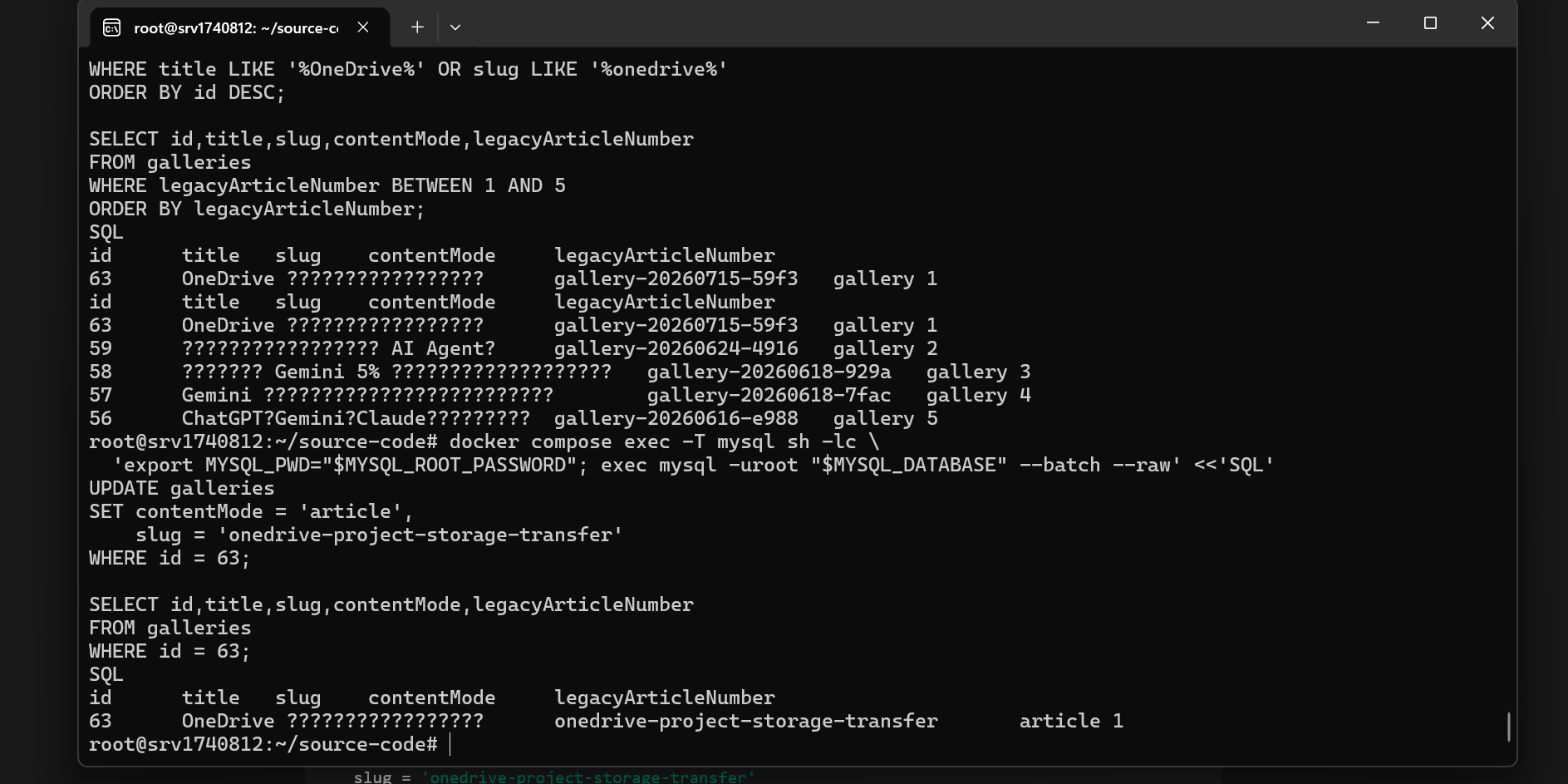Close the terminal window

pyautogui.click(x=1487, y=23)
